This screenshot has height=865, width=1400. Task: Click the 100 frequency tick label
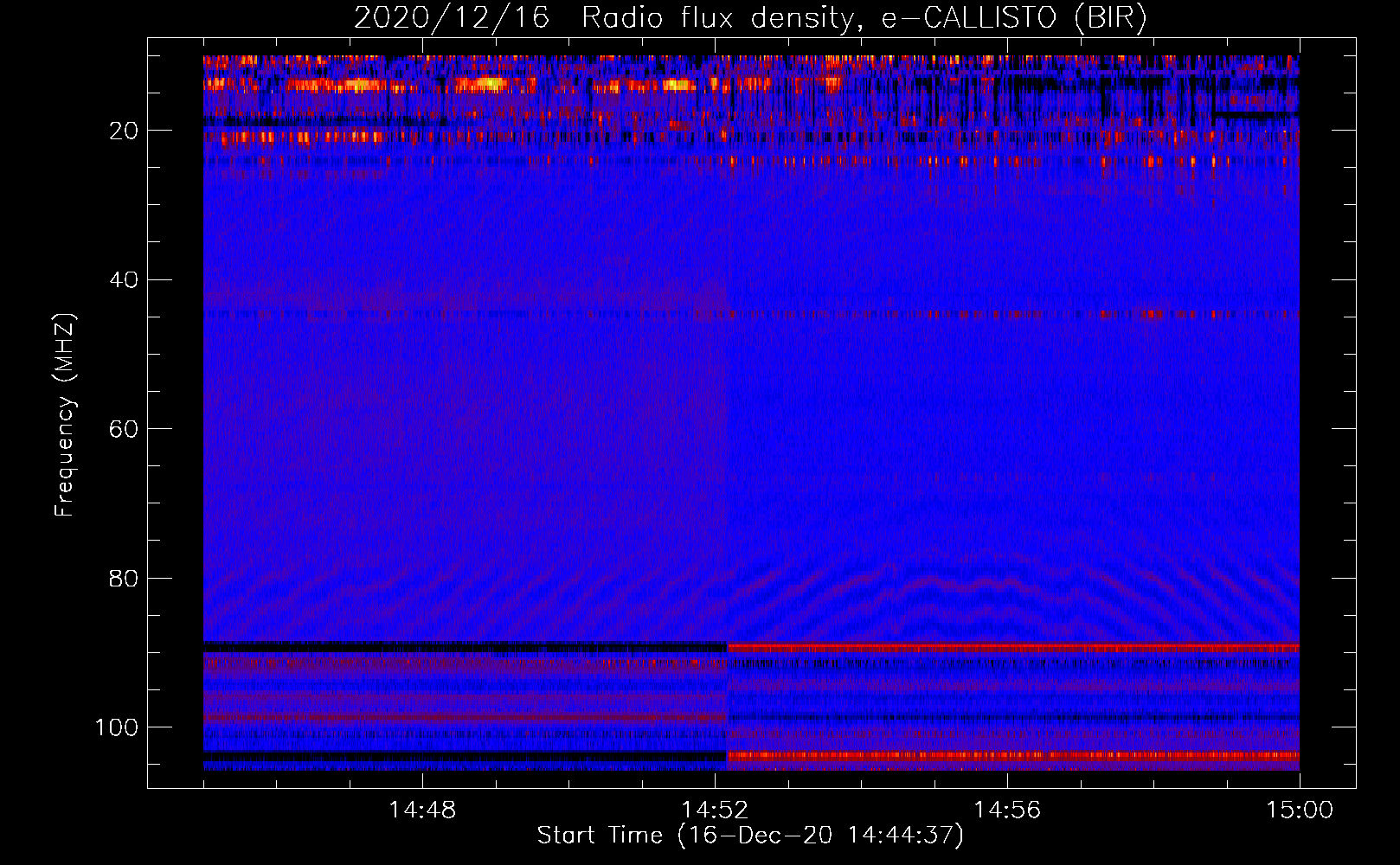pyautogui.click(x=117, y=727)
